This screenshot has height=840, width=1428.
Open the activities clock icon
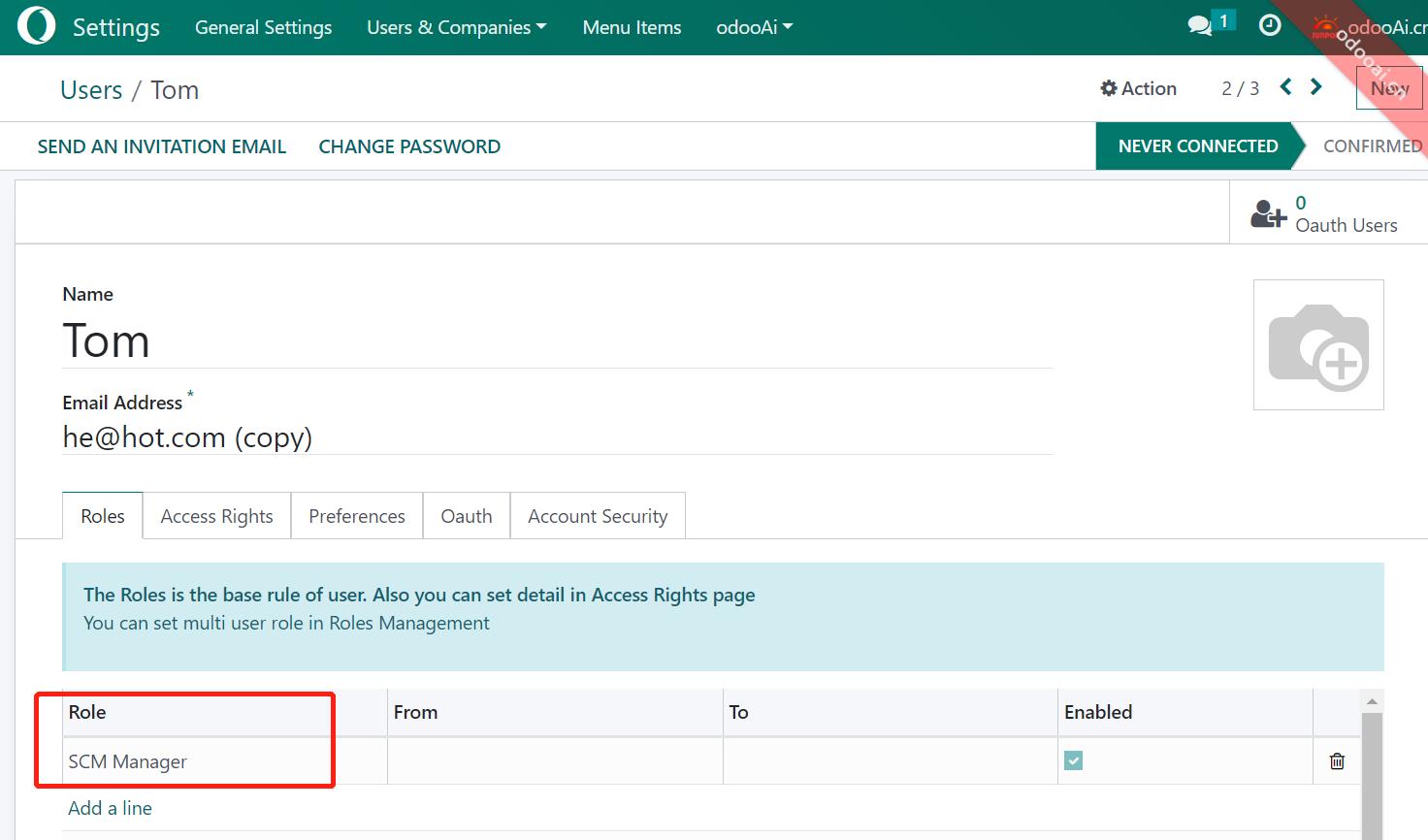(x=1269, y=26)
